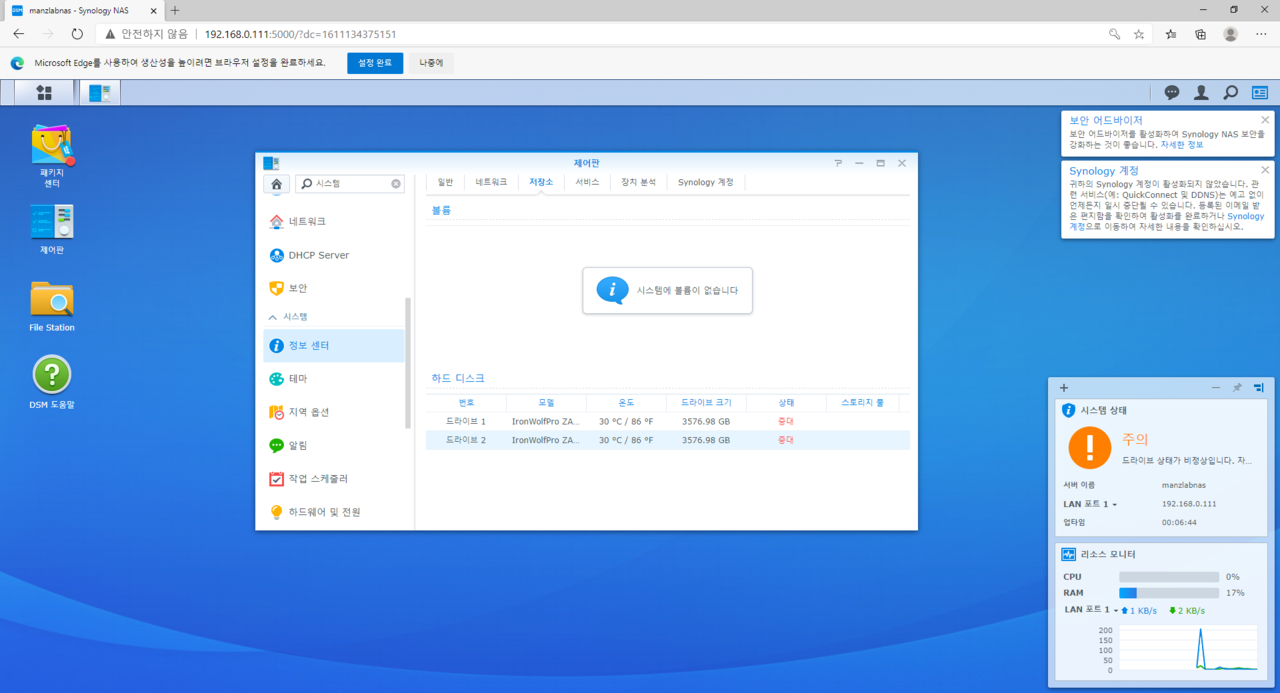
Task: Open account options via the person icon
Action: [x=1200, y=92]
